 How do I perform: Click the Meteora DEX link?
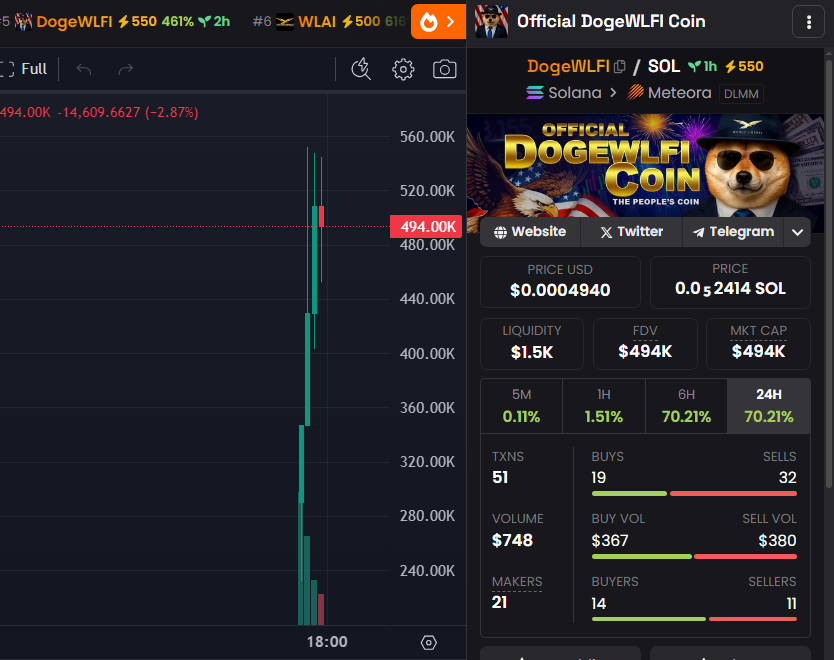click(669, 93)
